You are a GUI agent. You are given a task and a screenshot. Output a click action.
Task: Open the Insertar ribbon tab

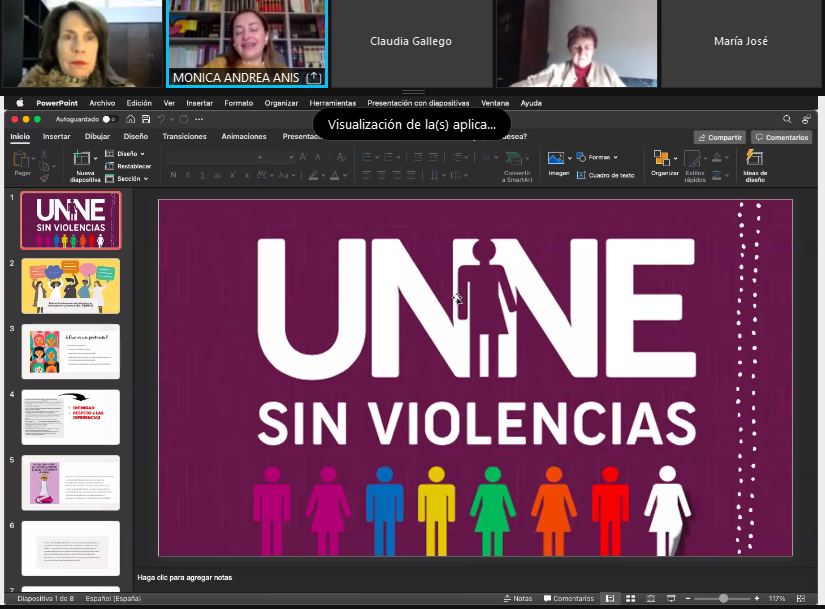click(x=56, y=136)
